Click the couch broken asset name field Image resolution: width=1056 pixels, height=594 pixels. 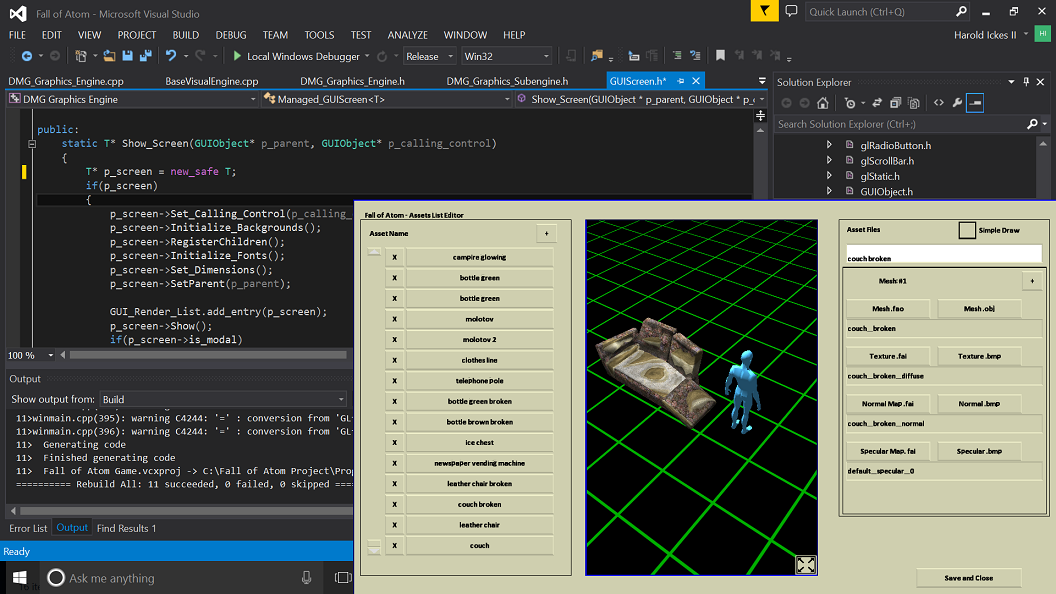tap(944, 255)
